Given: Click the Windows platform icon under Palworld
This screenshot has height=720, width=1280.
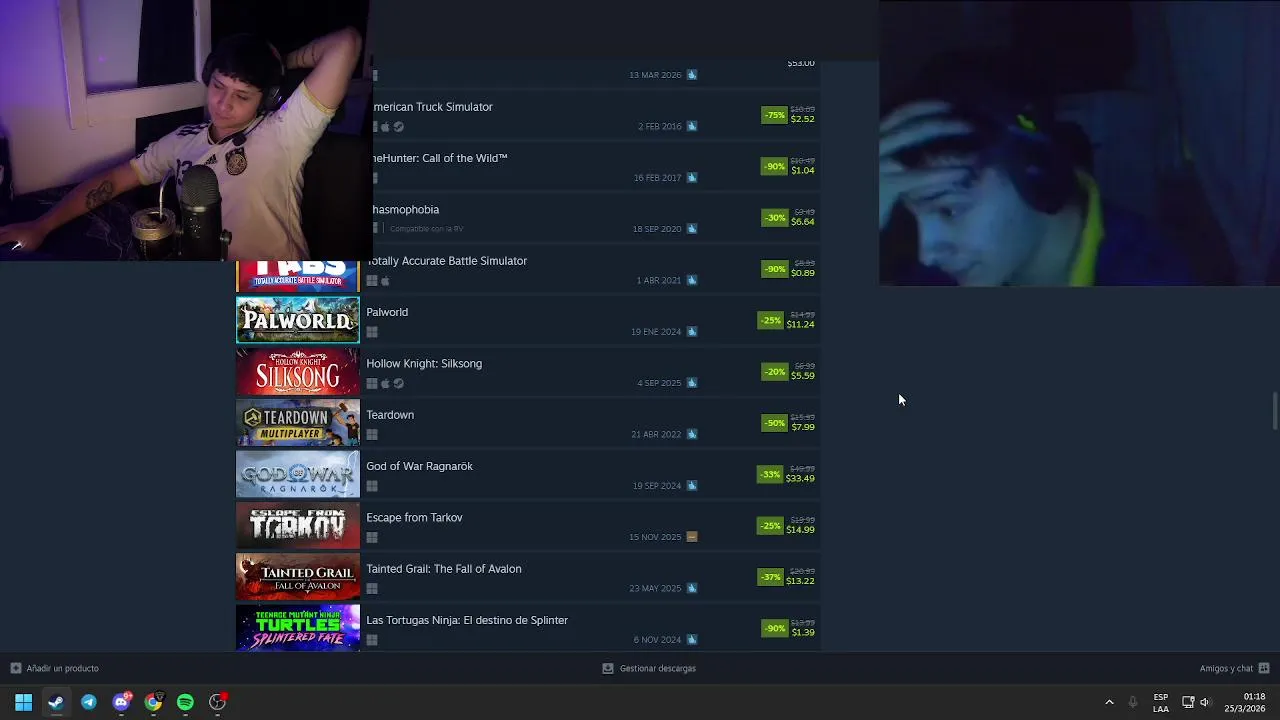Looking at the screenshot, I should 372,332.
